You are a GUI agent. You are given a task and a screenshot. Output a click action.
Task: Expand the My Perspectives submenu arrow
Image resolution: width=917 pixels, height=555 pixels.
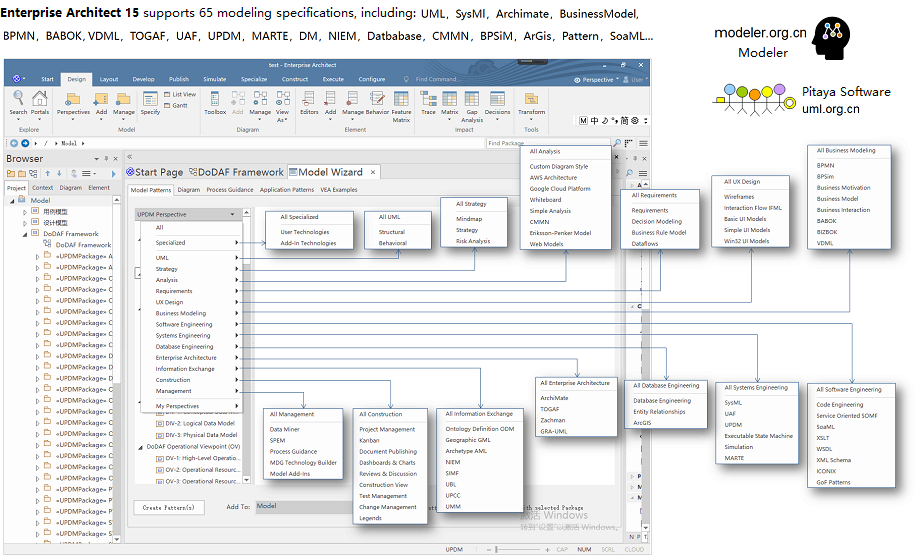pyautogui.click(x=237, y=406)
